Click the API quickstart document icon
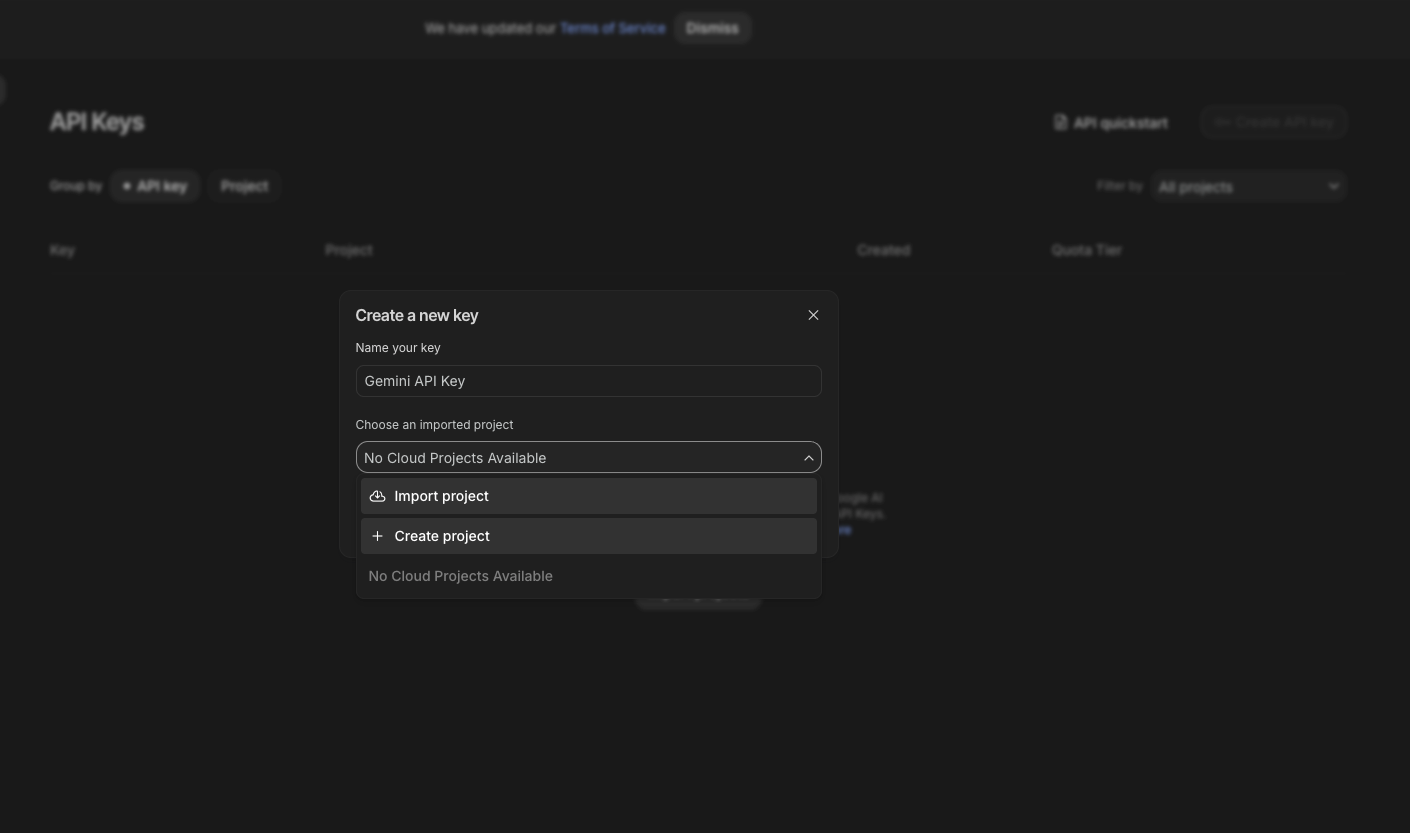1410x833 pixels. click(x=1061, y=122)
